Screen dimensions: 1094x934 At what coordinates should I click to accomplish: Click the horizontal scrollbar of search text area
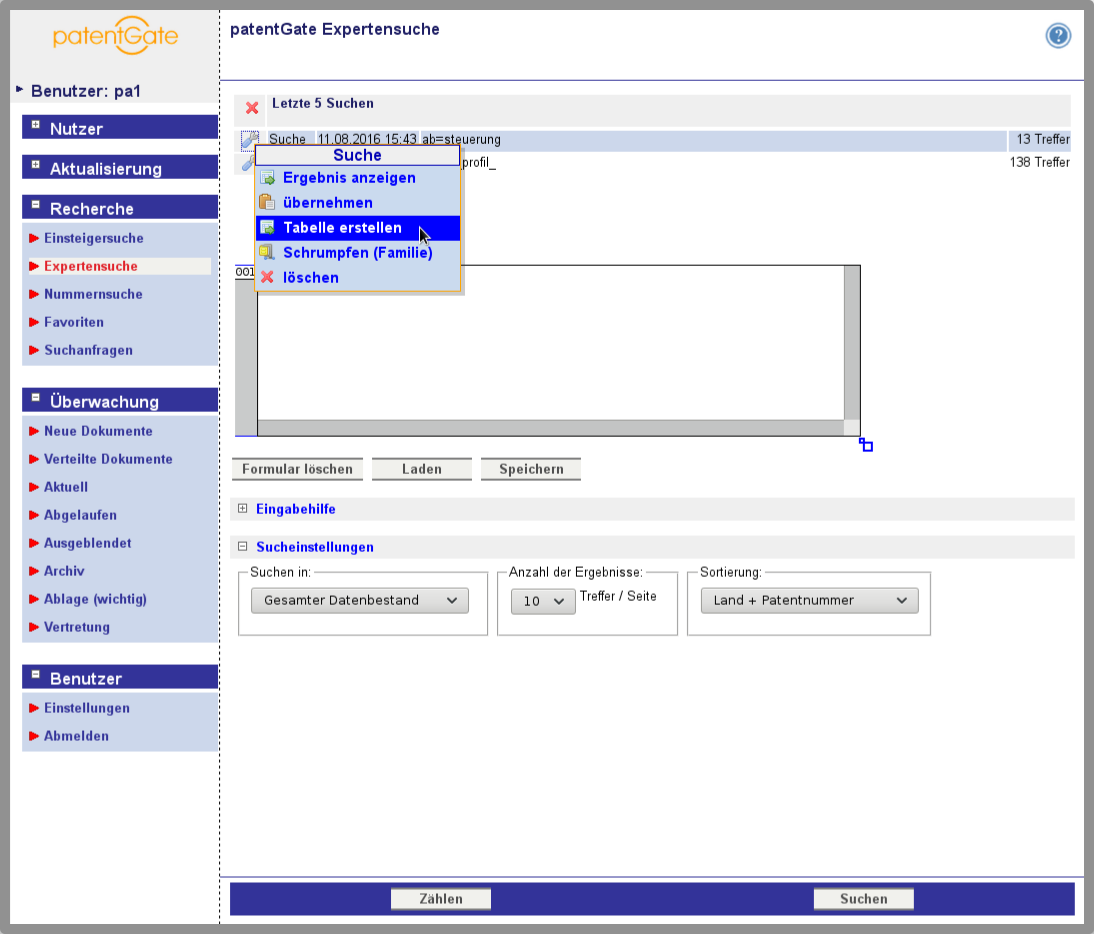[550, 428]
